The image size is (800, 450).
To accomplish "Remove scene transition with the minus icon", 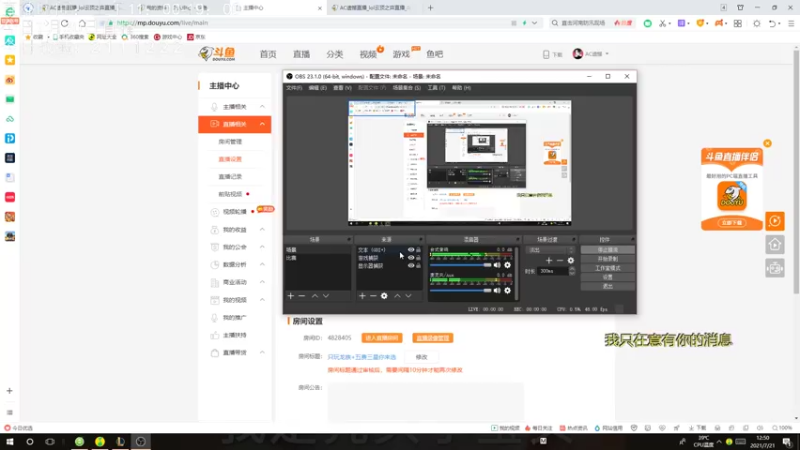I will 560,261.
